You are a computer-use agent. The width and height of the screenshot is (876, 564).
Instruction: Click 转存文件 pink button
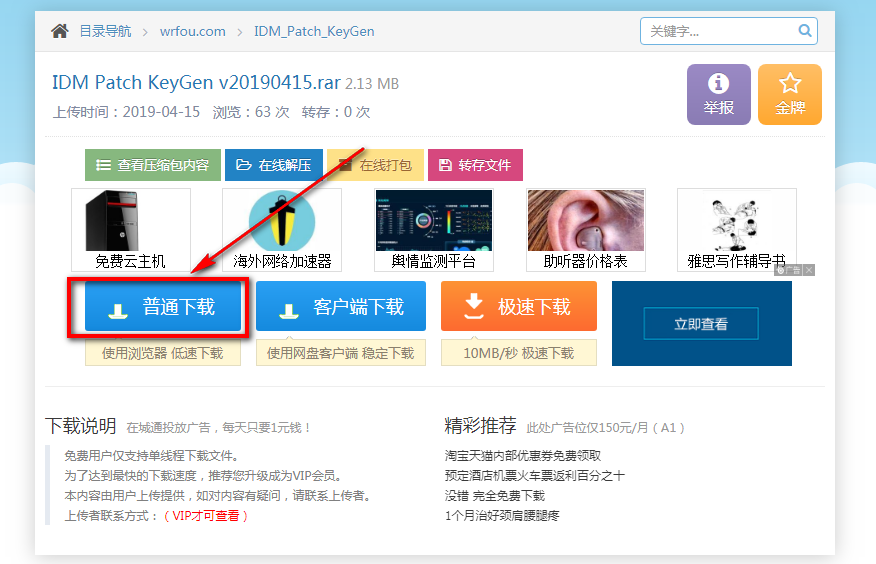coord(475,165)
